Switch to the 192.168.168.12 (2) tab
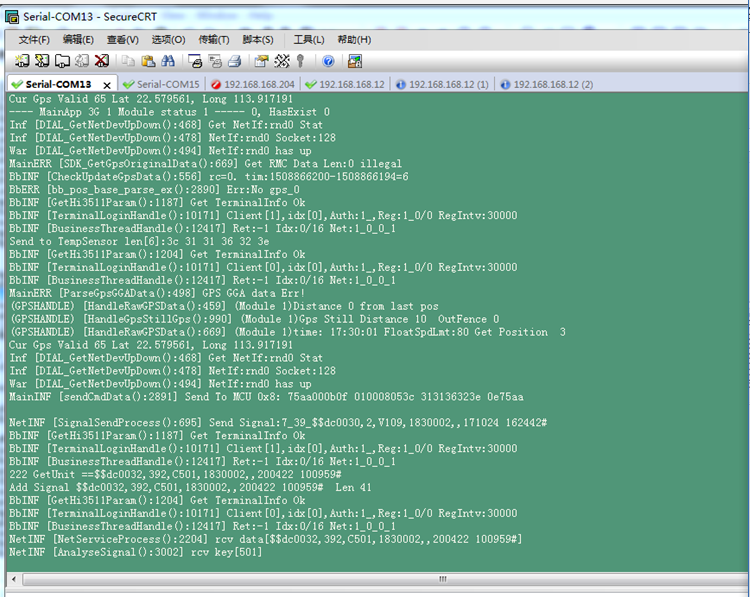The height and width of the screenshot is (597, 750). tap(547, 84)
